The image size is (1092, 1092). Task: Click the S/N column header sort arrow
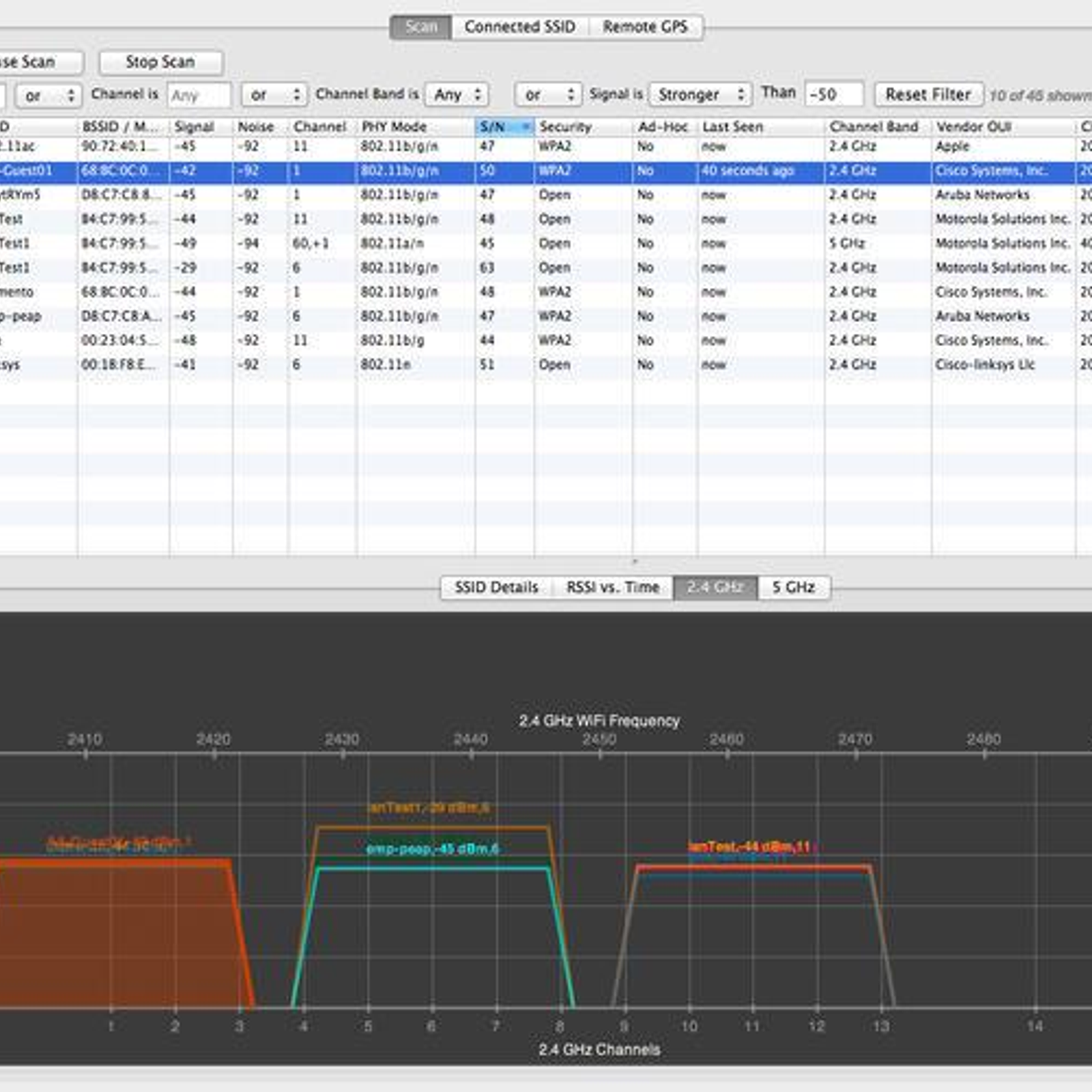pyautogui.click(x=526, y=127)
